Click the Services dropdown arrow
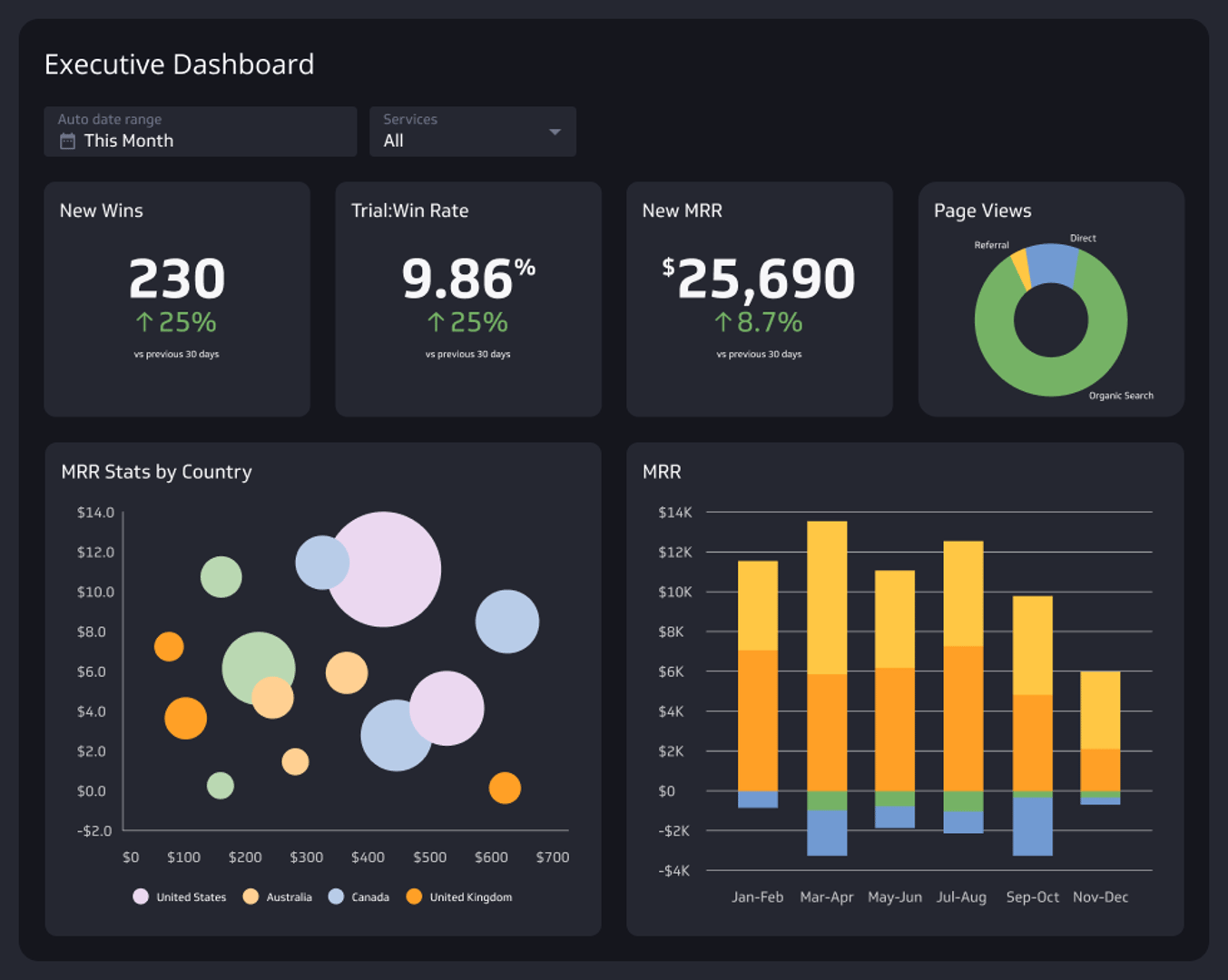The width and height of the screenshot is (1228, 980). [554, 132]
